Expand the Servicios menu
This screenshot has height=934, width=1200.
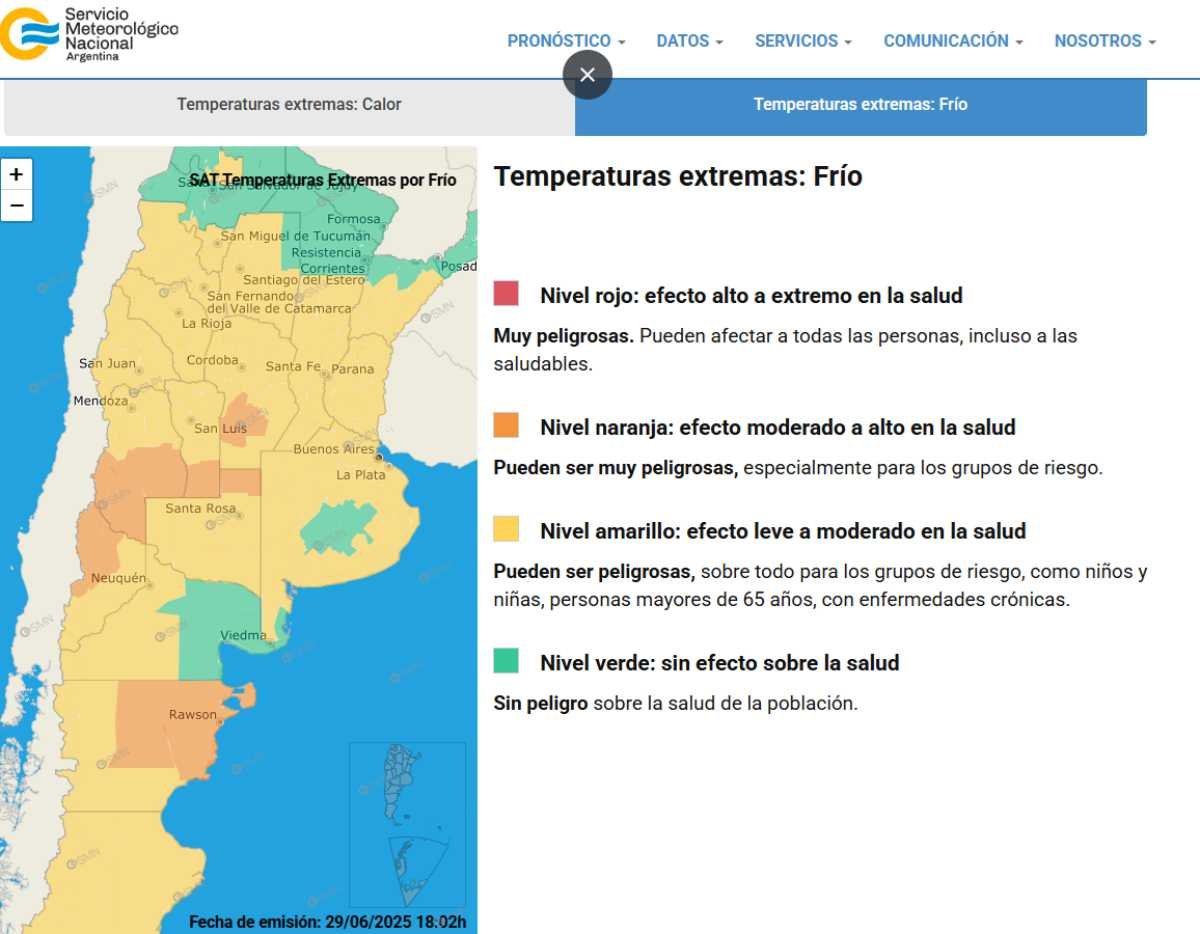pos(803,41)
